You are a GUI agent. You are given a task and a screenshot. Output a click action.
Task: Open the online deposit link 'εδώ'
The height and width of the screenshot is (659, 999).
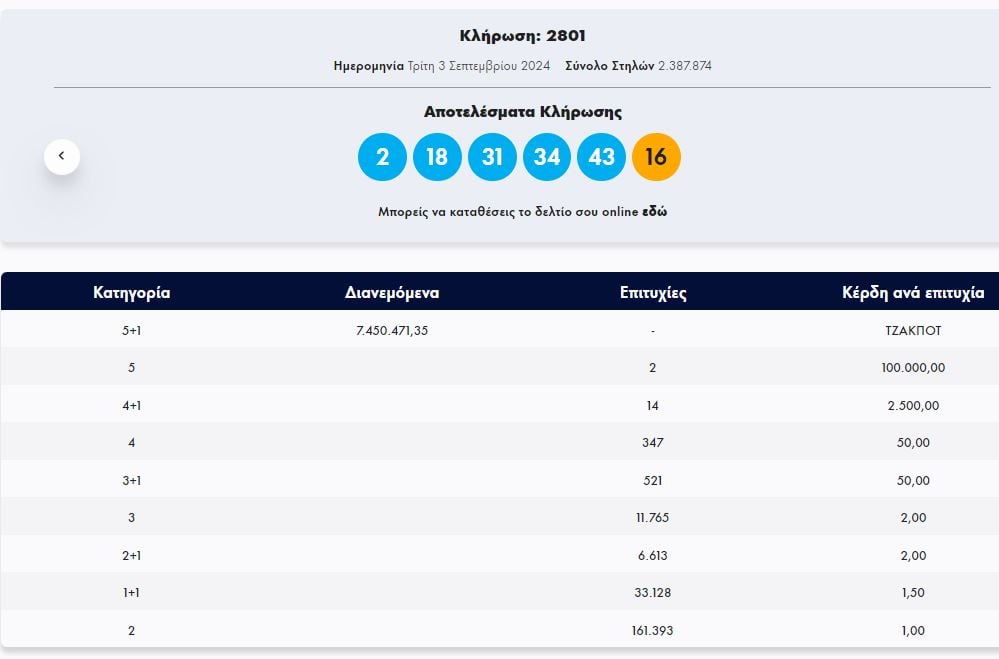(654, 212)
